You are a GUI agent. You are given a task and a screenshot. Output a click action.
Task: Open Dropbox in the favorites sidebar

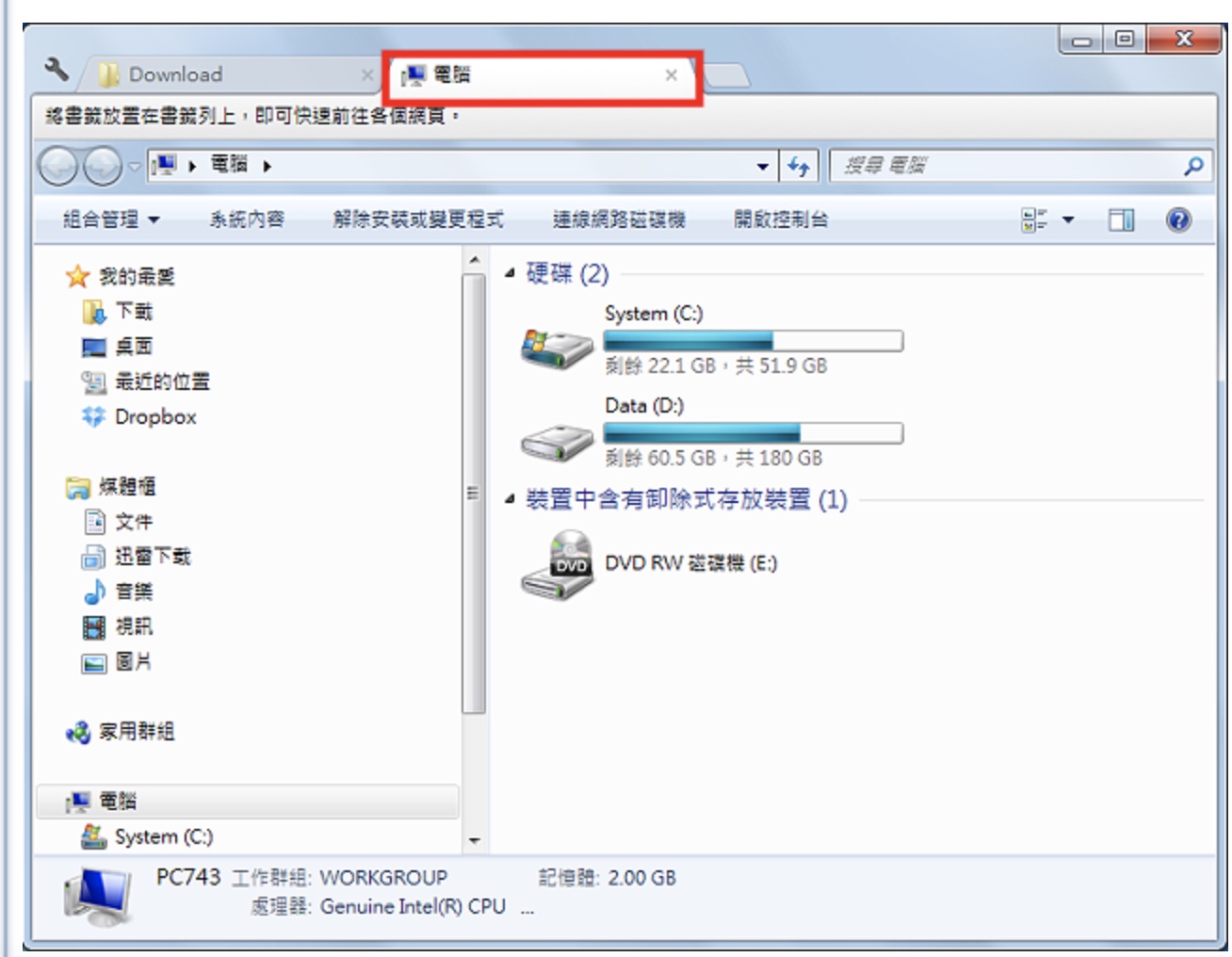pyautogui.click(x=139, y=416)
